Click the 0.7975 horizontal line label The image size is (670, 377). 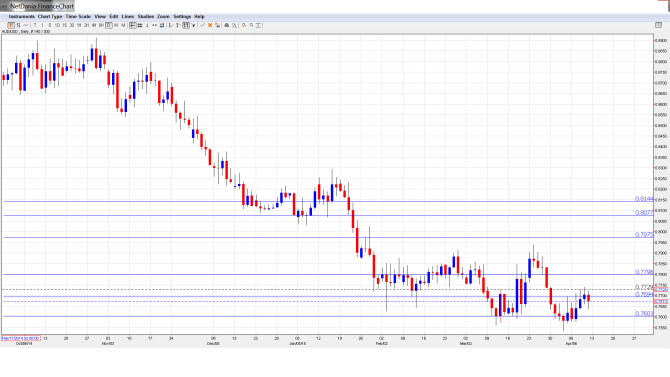644,235
